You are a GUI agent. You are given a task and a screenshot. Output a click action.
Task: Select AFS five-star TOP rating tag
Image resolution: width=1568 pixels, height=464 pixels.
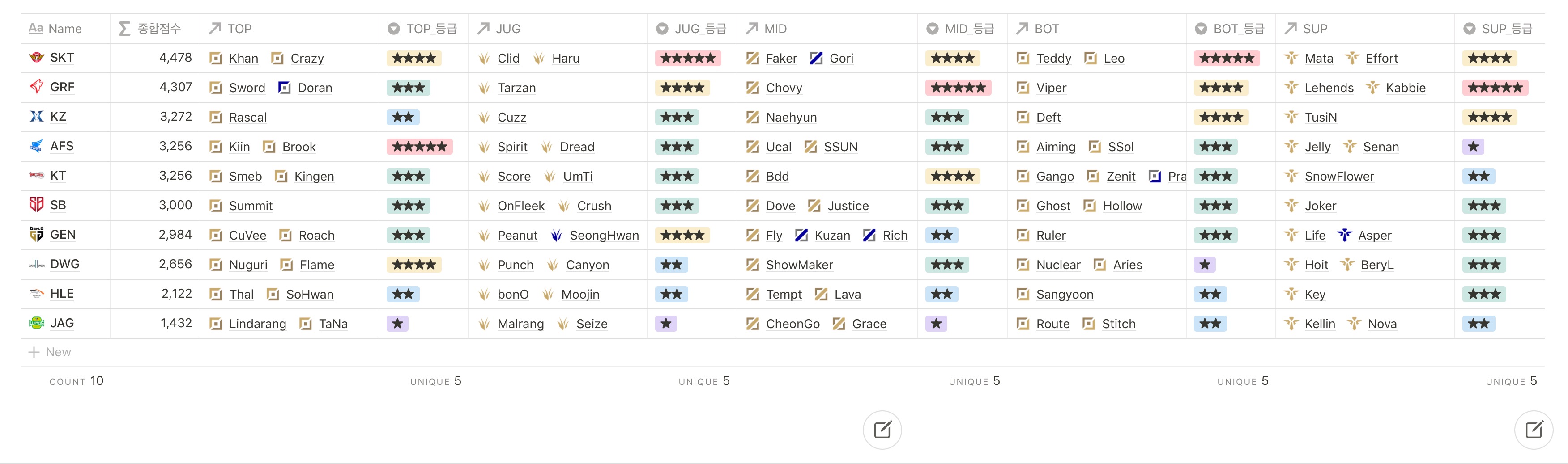pyautogui.click(x=419, y=147)
